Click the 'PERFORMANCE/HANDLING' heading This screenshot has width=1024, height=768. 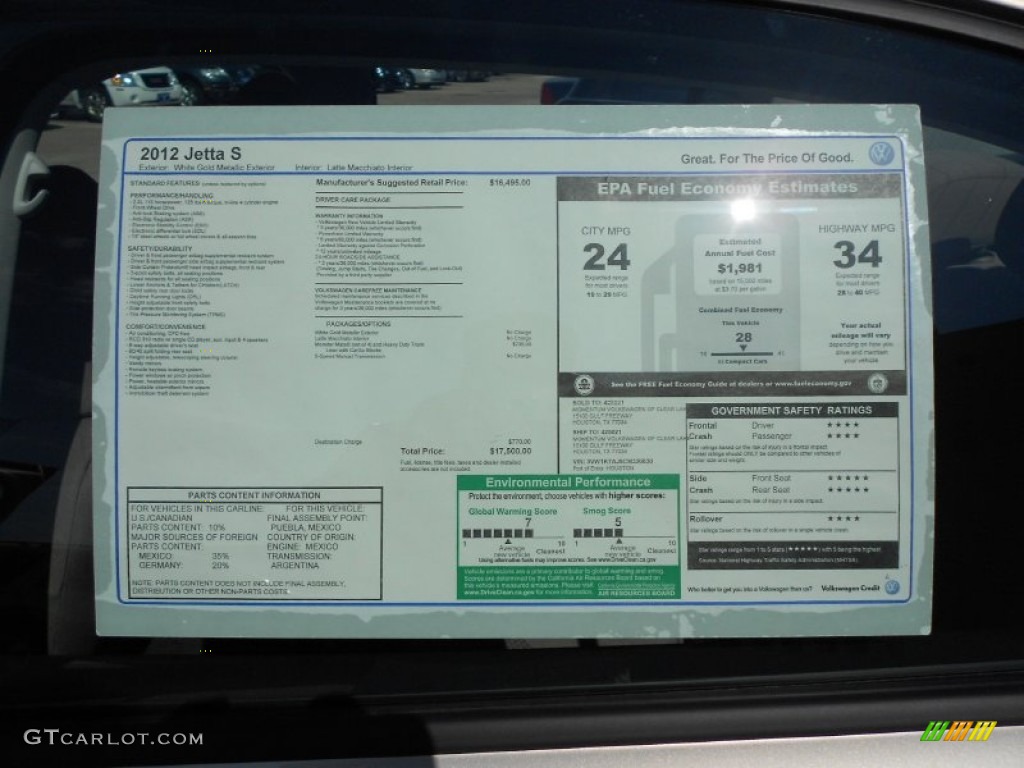(171, 195)
